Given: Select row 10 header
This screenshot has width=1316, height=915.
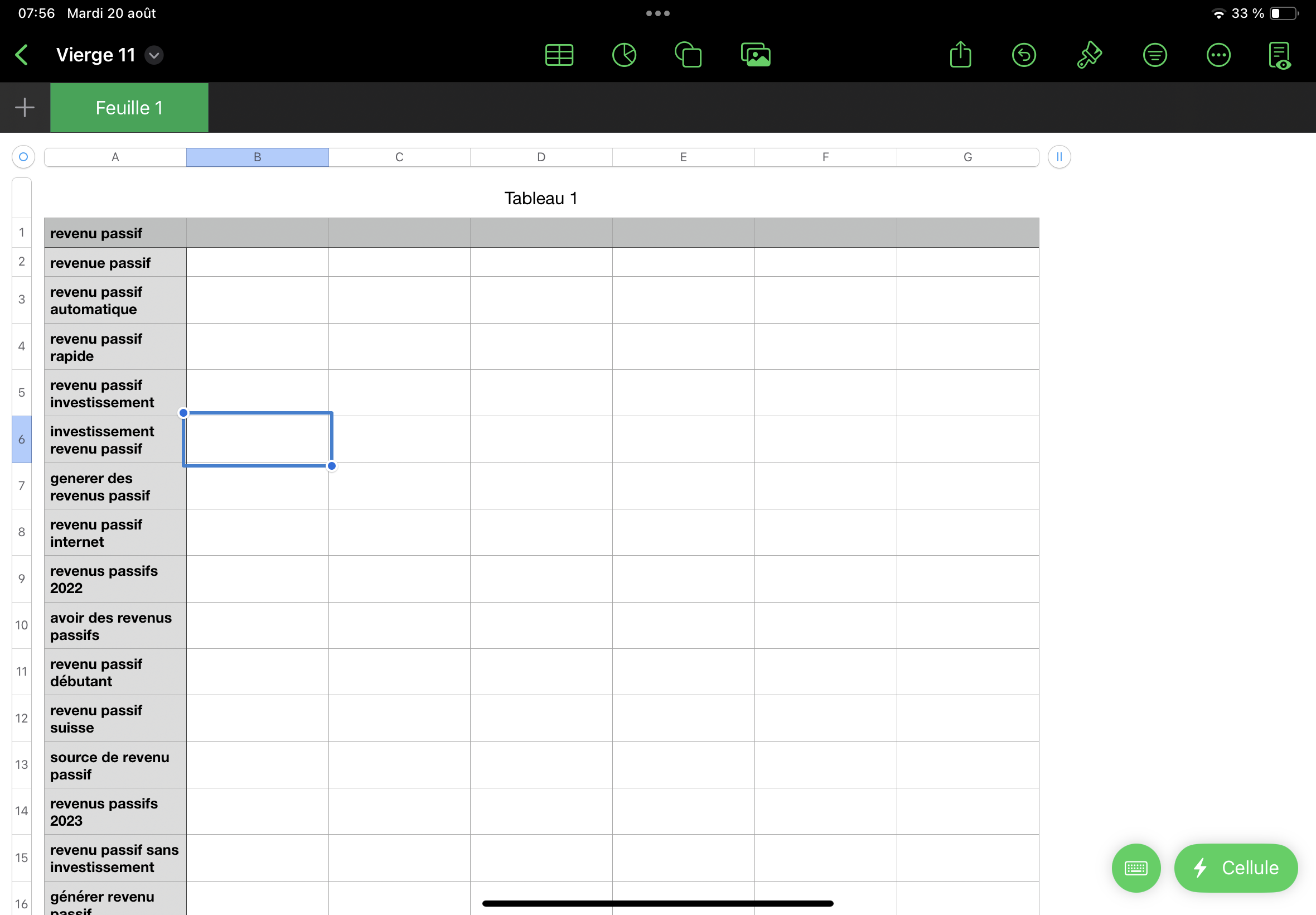Looking at the screenshot, I should click(22, 625).
